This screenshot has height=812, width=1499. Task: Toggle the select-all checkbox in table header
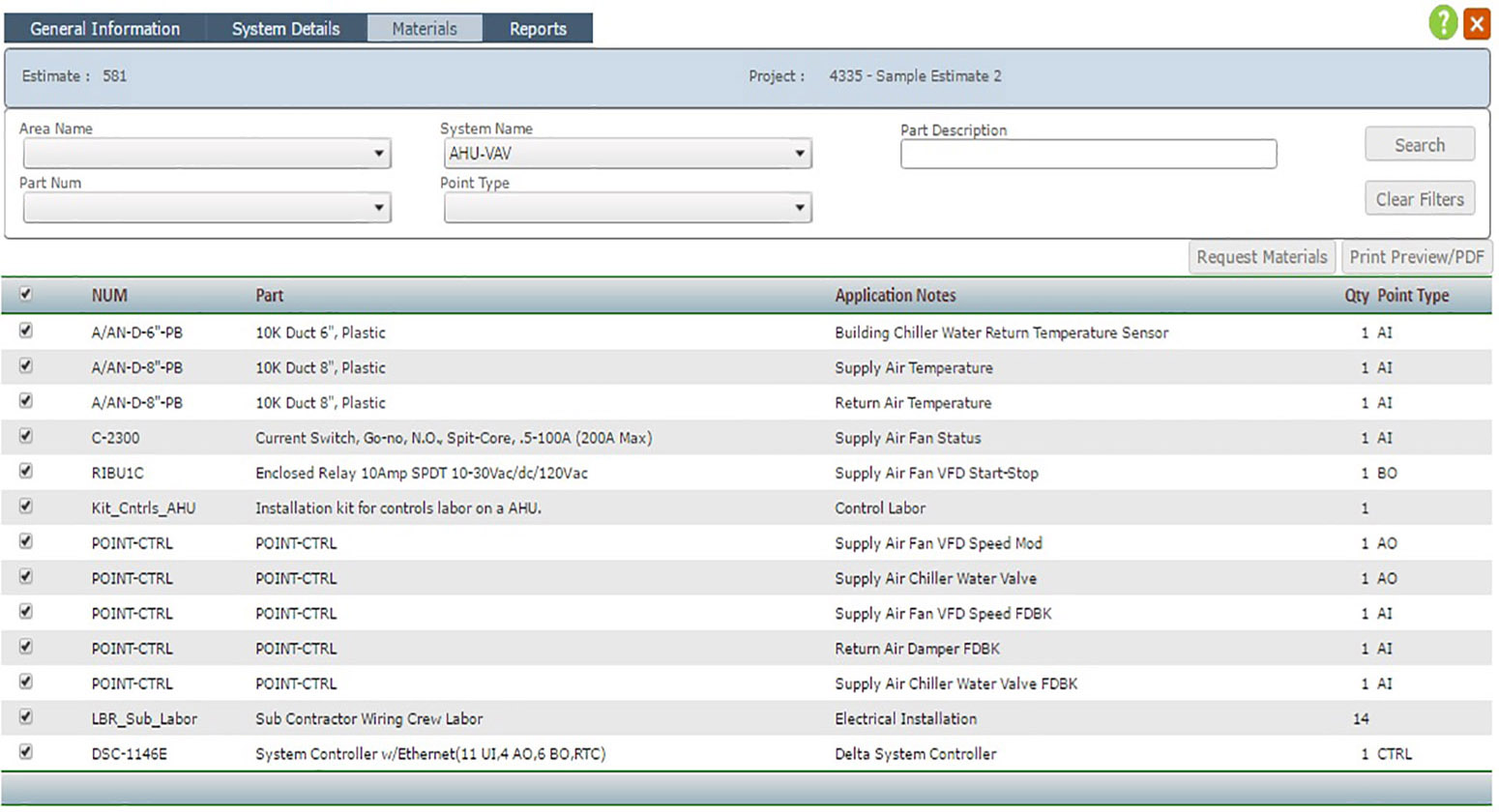pyautogui.click(x=26, y=294)
